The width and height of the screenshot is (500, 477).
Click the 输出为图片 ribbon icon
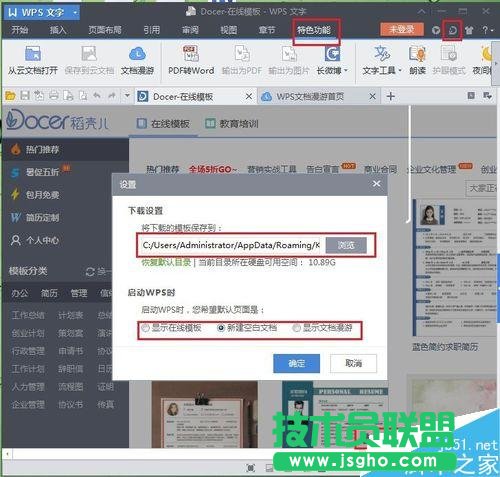coord(289,54)
